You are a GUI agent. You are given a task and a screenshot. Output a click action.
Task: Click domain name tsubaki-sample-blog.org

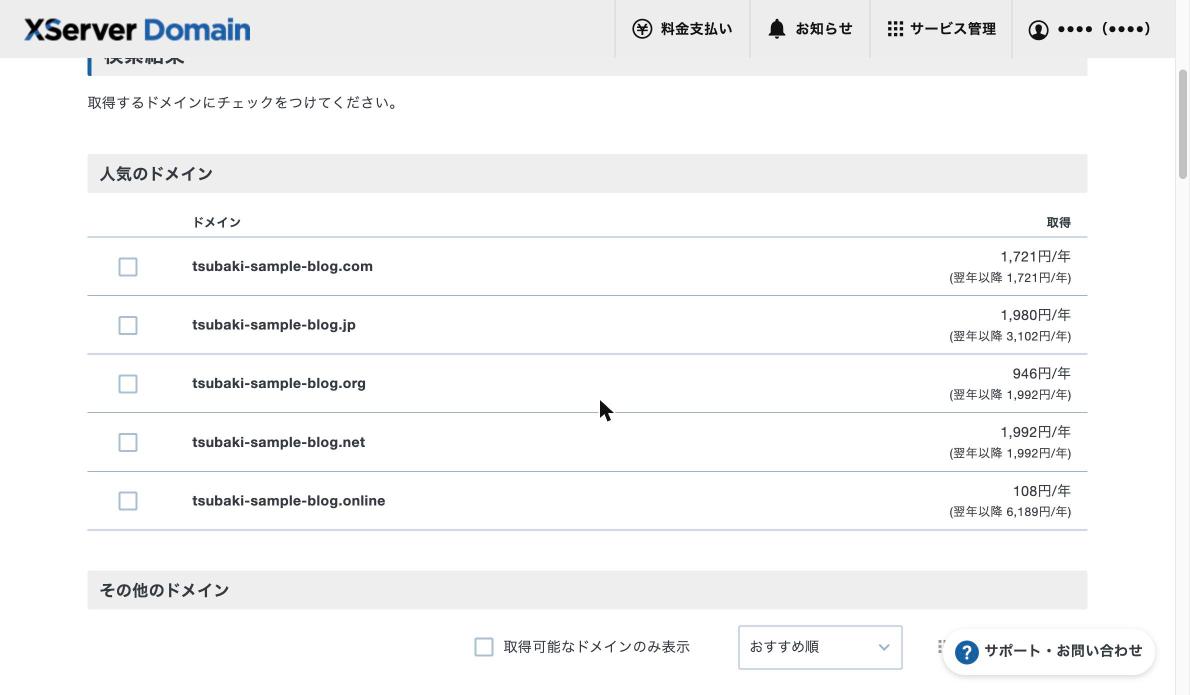(x=279, y=383)
